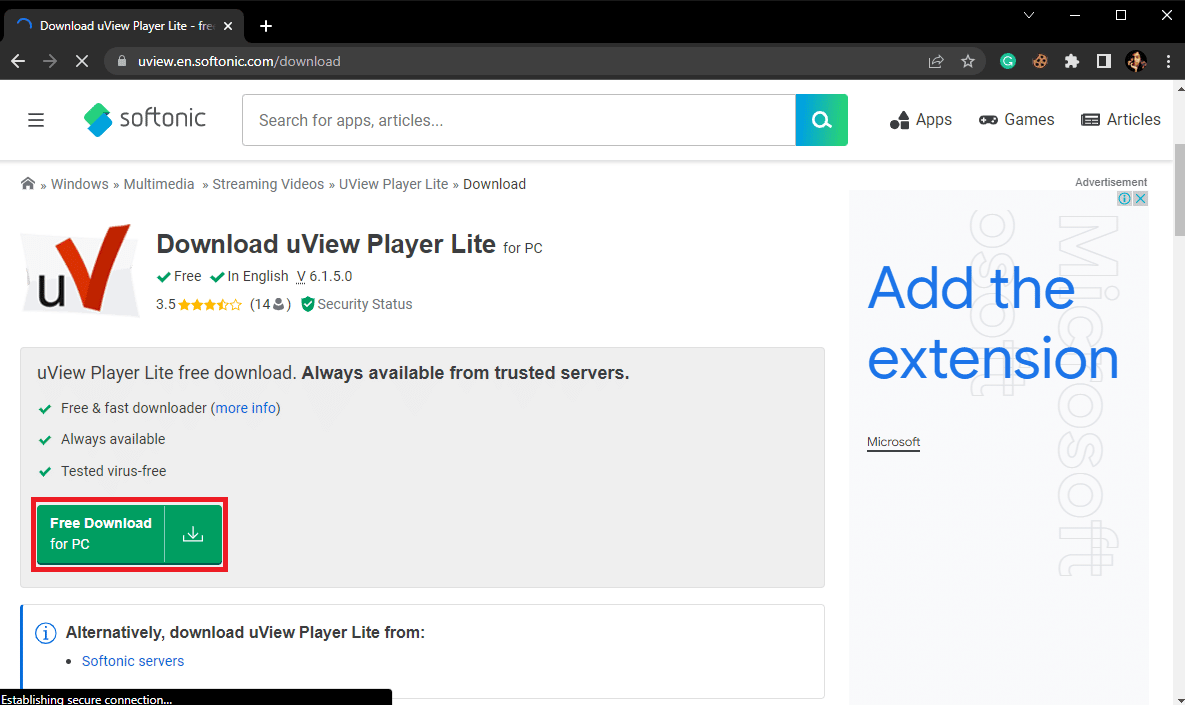Click the V 6.1.5.0 version label

(x=324, y=277)
